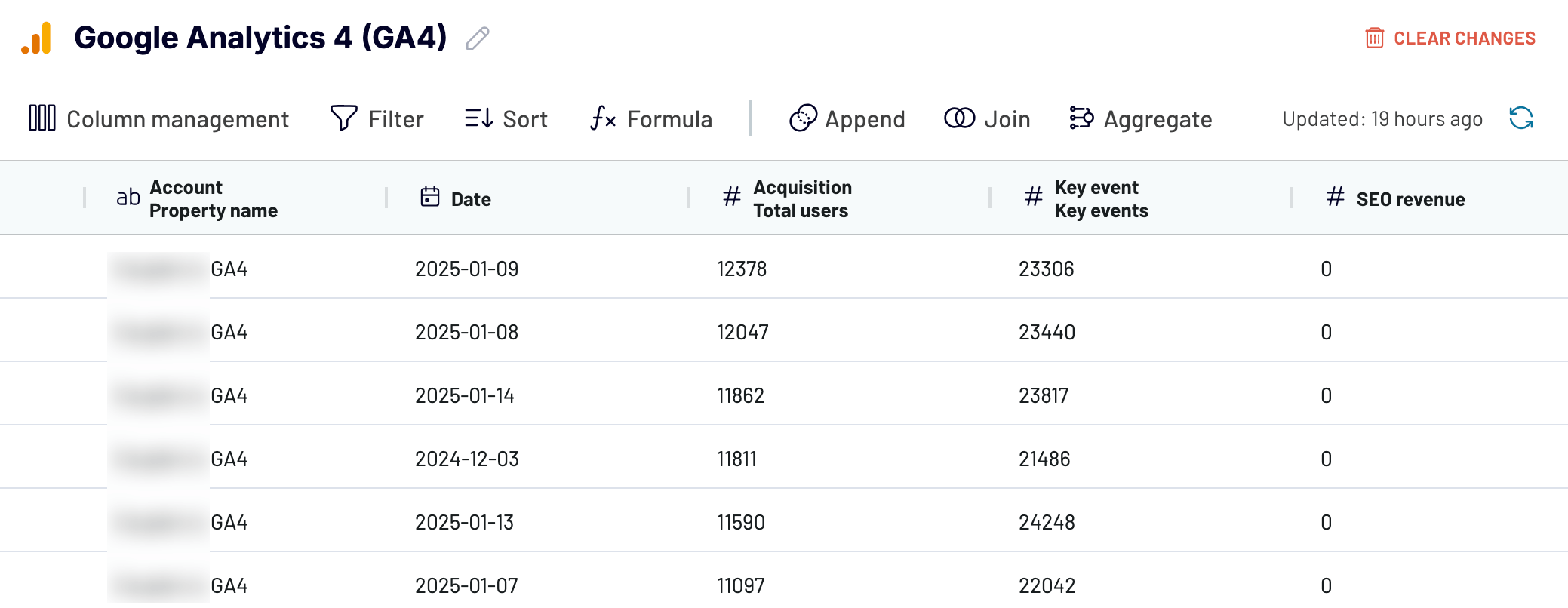Click key events value 22042

(1047, 586)
